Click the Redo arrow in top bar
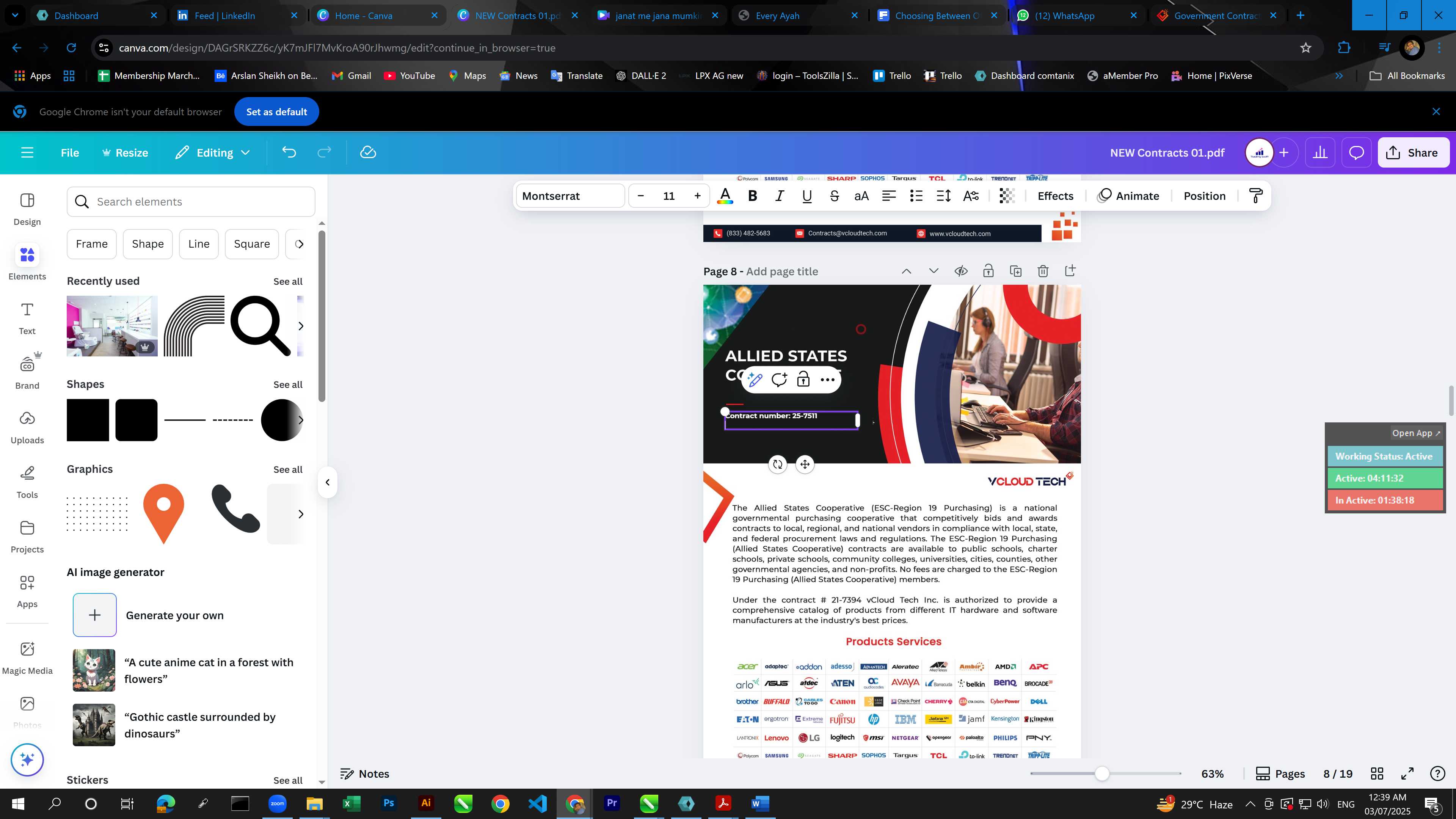Screen dimensions: 1456x819 (x=324, y=152)
